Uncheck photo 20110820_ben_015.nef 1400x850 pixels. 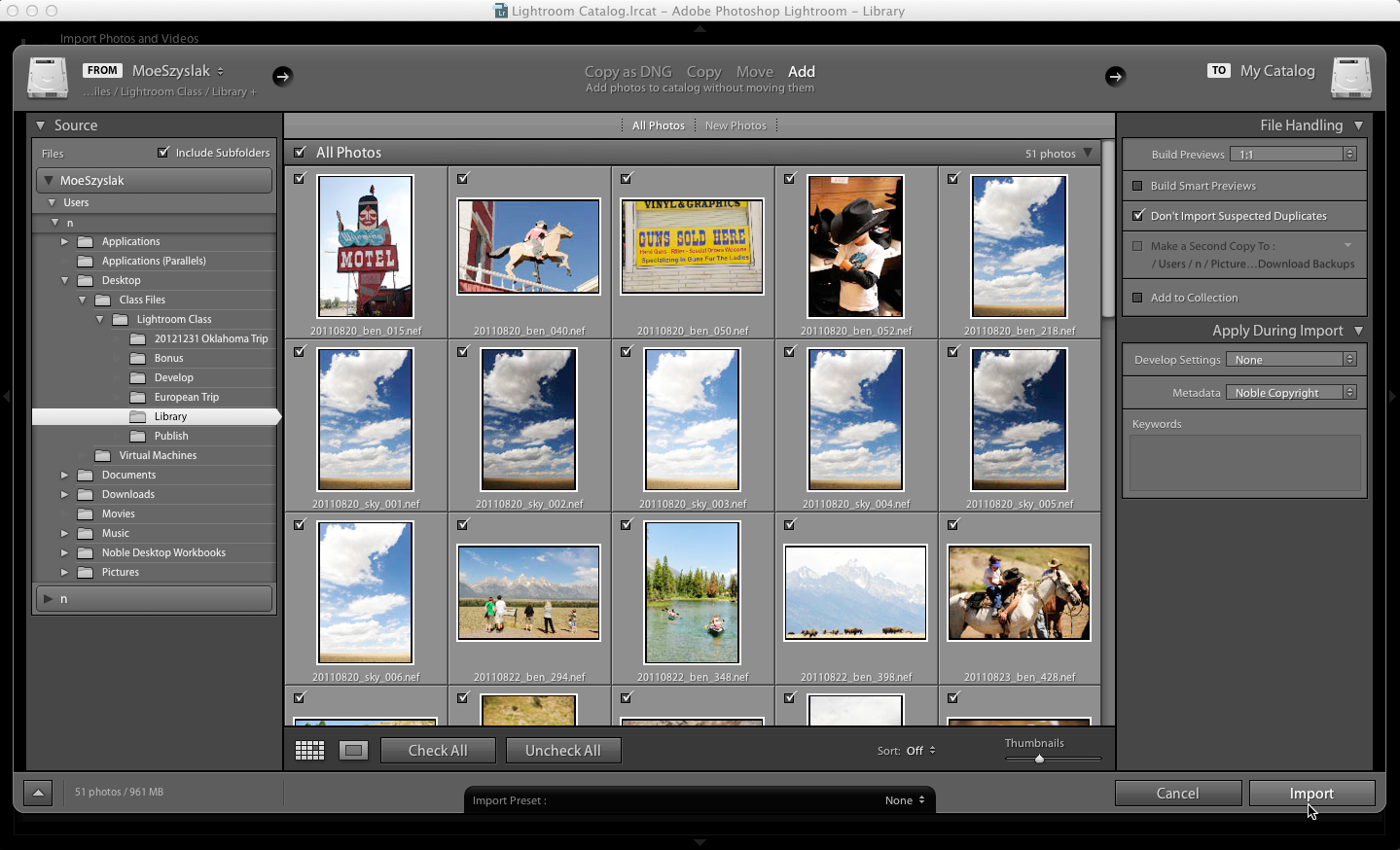(x=300, y=179)
